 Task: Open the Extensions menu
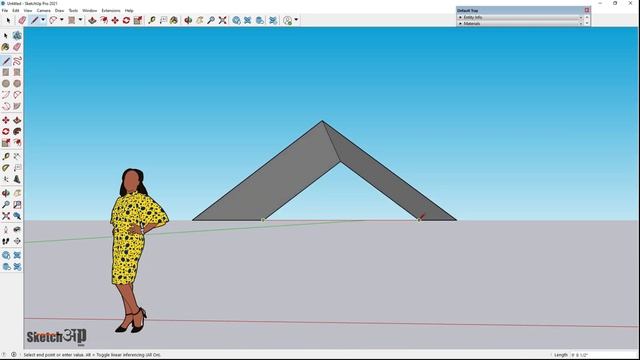click(111, 10)
